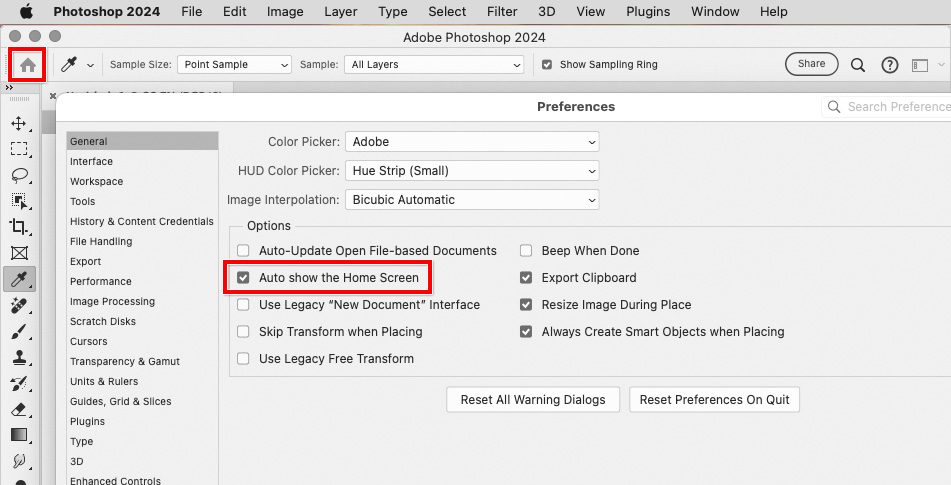Select the Move tool
Viewport: 951px width, 485px height.
19,124
